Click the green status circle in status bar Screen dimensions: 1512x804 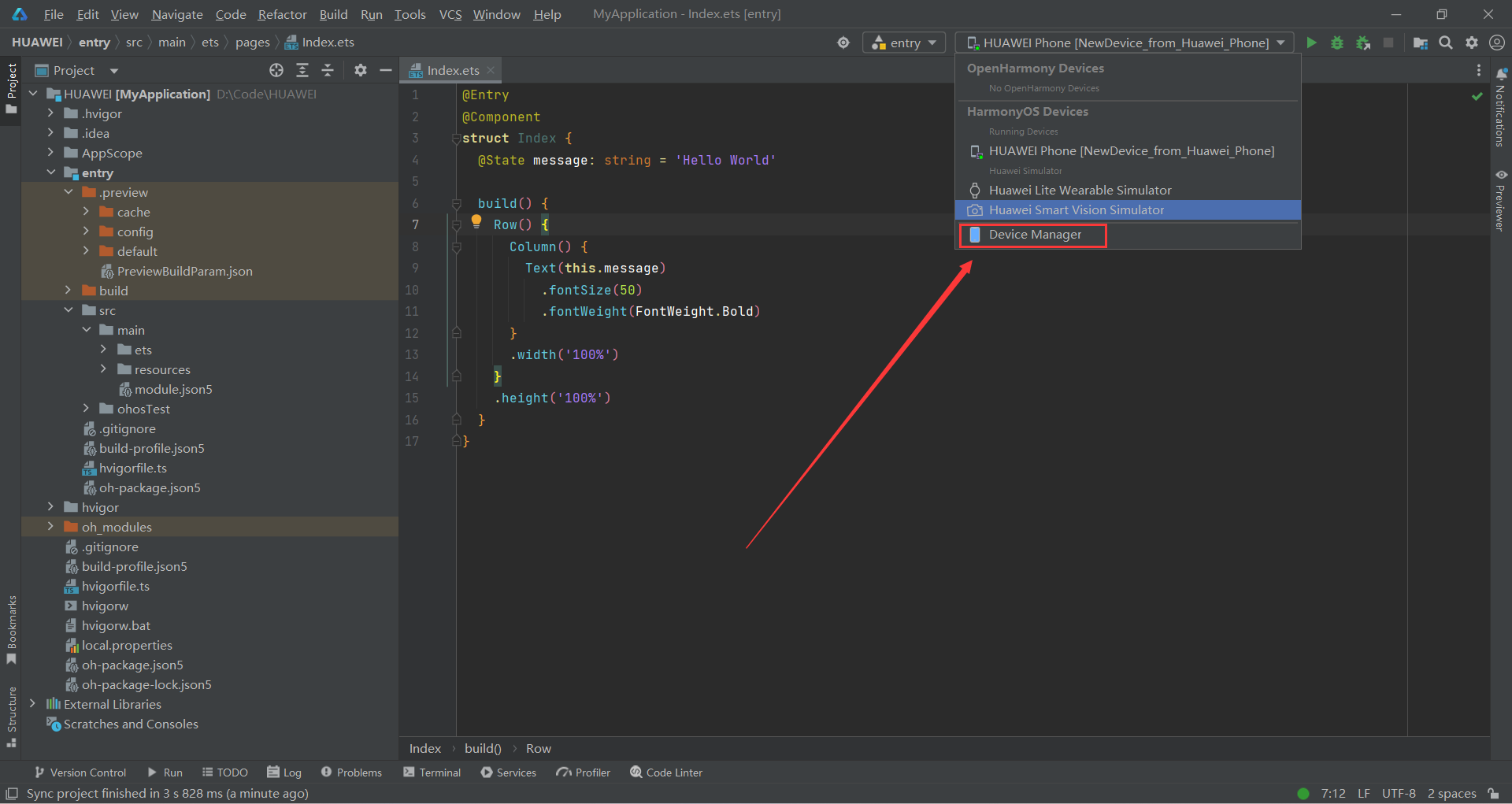(1303, 793)
